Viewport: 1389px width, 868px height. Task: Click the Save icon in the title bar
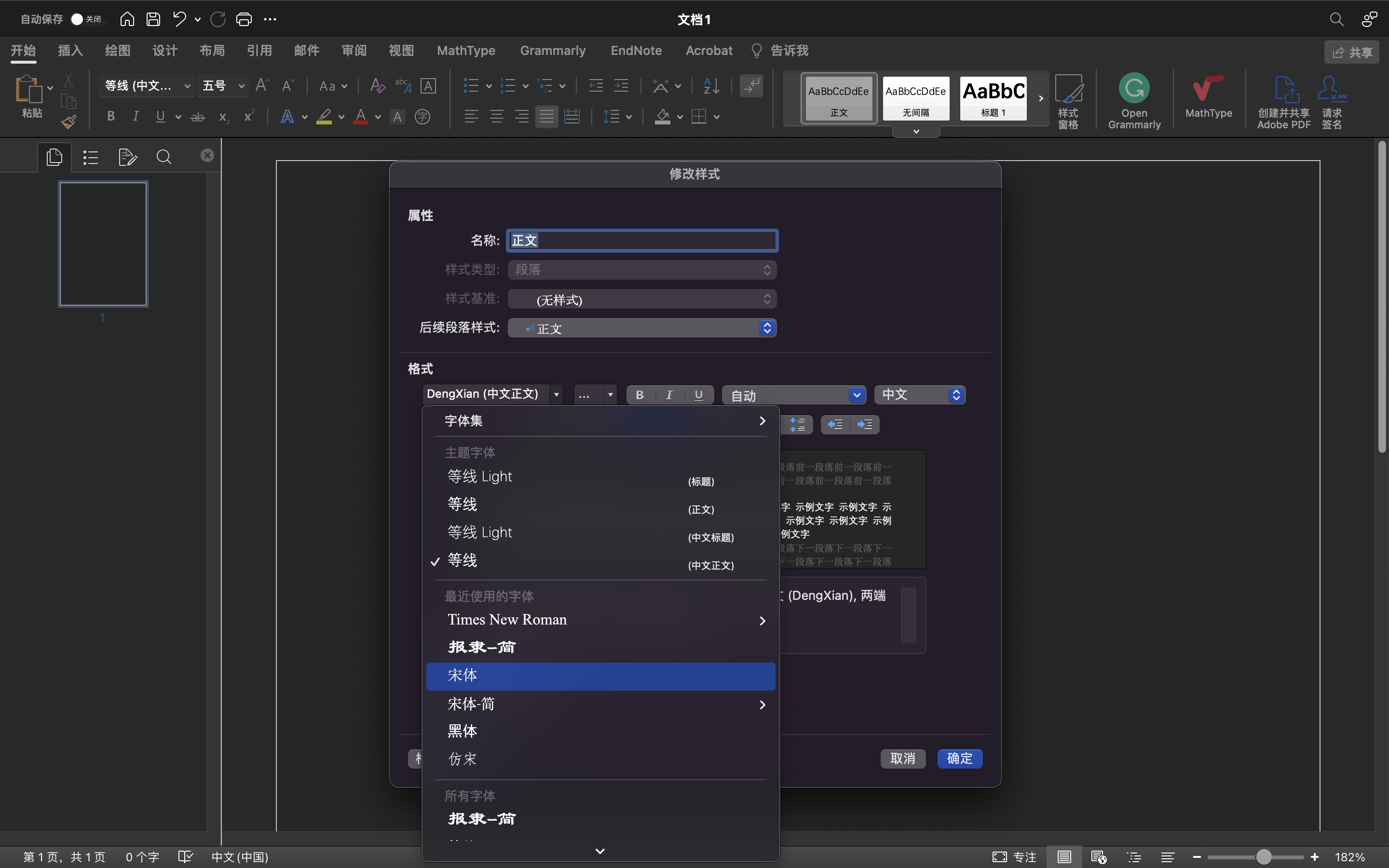point(153,19)
